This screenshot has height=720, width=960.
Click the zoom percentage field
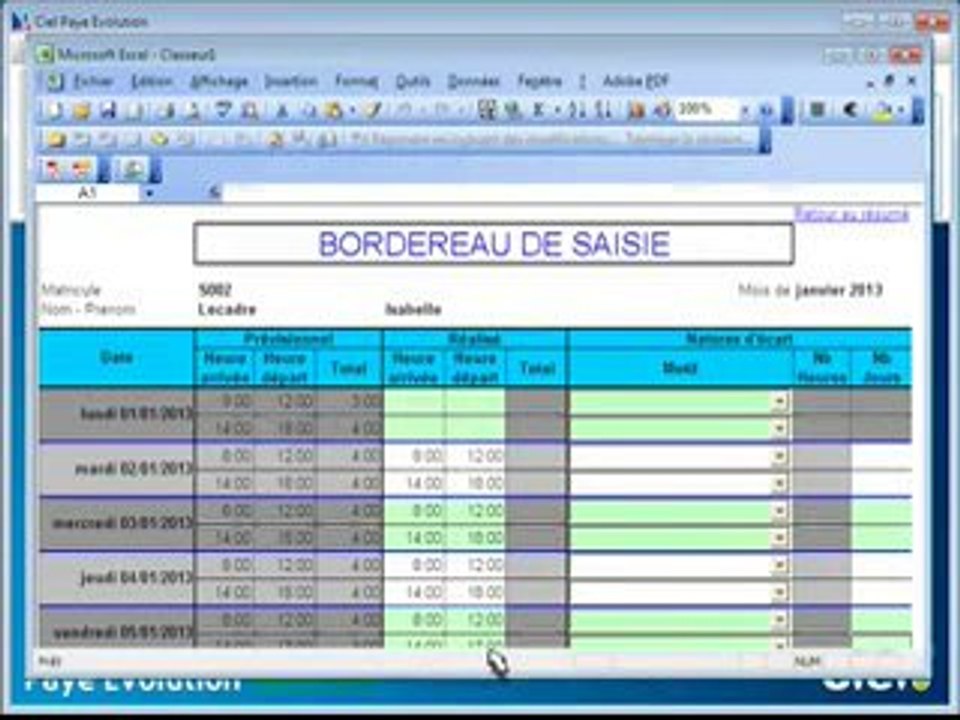(x=706, y=111)
